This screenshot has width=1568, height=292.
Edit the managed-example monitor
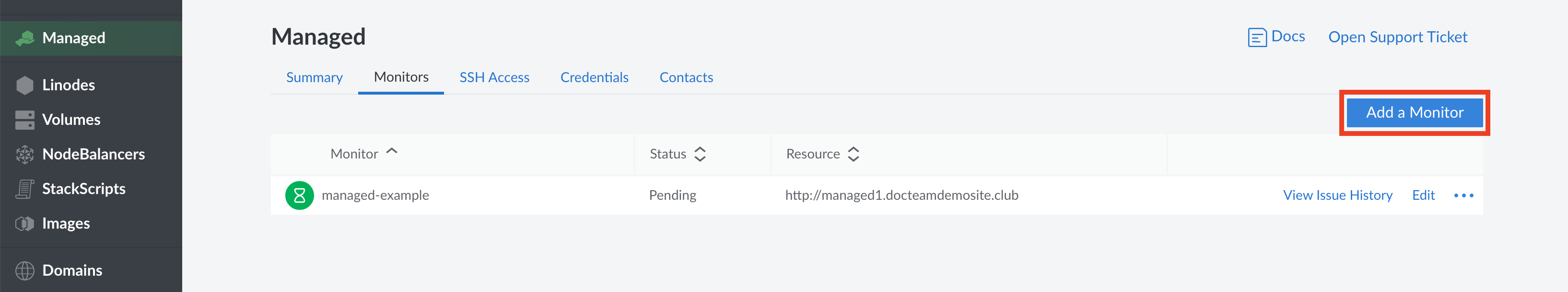pyautogui.click(x=1423, y=195)
